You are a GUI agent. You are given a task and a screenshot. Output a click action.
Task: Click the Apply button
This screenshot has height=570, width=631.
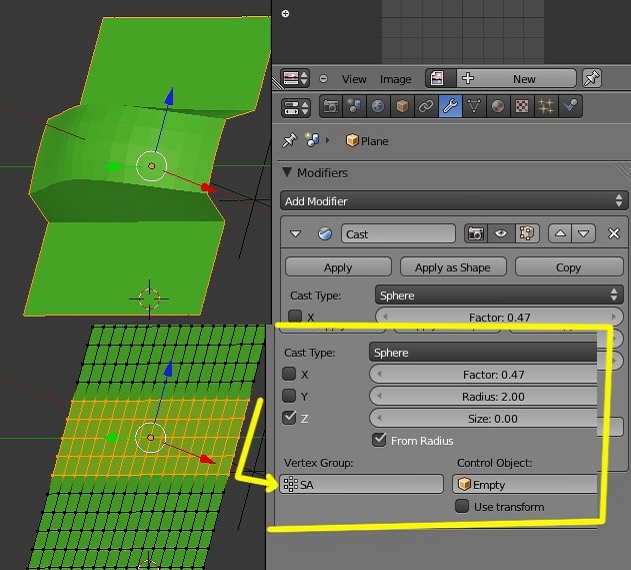click(338, 267)
